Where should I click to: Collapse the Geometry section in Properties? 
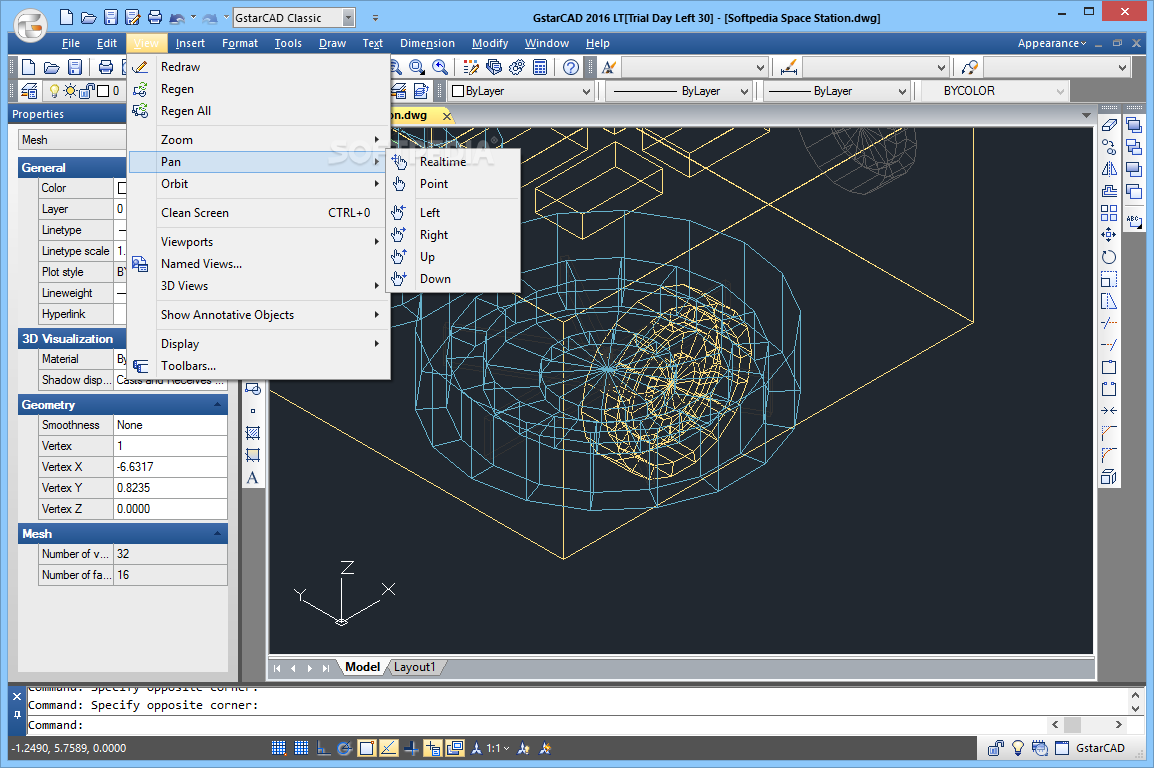pyautogui.click(x=217, y=405)
